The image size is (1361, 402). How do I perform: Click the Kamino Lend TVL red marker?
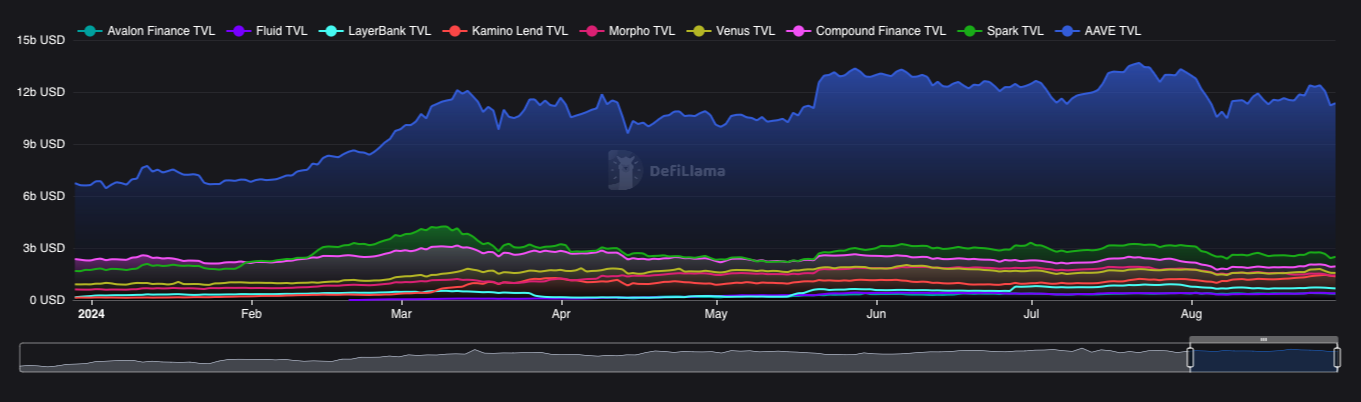454,31
